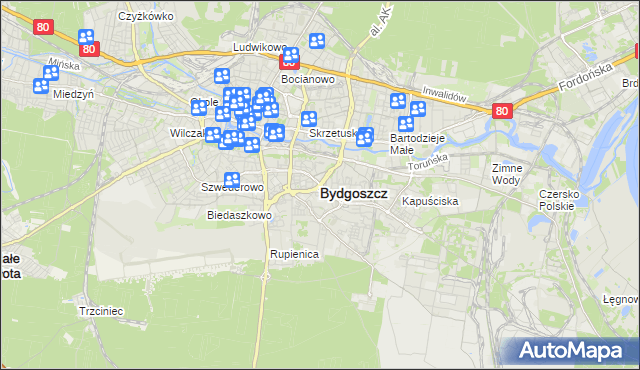The height and width of the screenshot is (370, 640).
Task: Click the Bydgoszcz city label
Action: [x=353, y=193]
